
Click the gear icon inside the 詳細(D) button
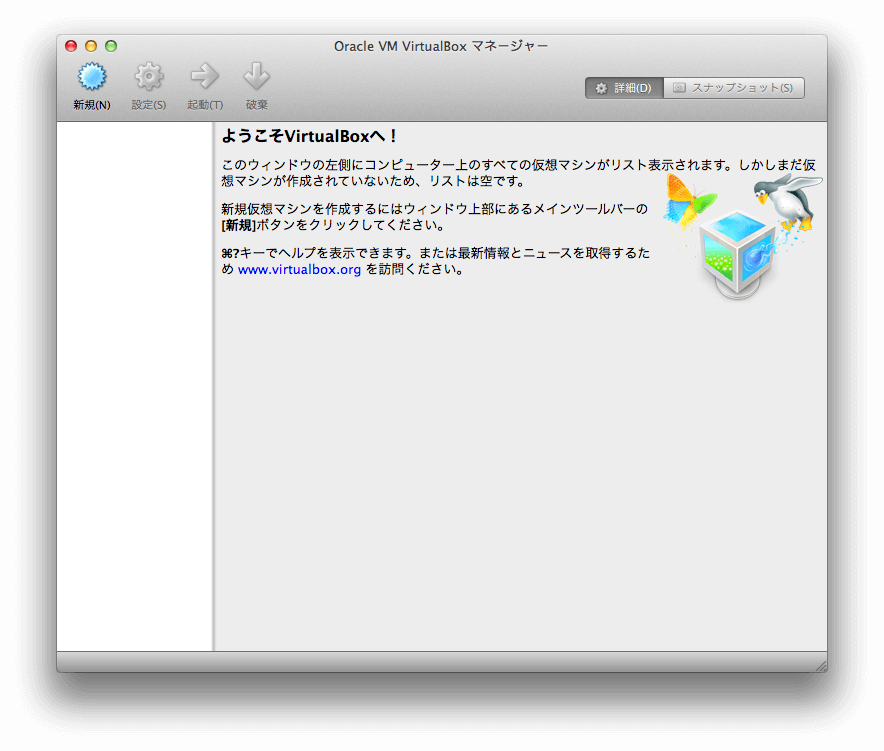point(601,87)
